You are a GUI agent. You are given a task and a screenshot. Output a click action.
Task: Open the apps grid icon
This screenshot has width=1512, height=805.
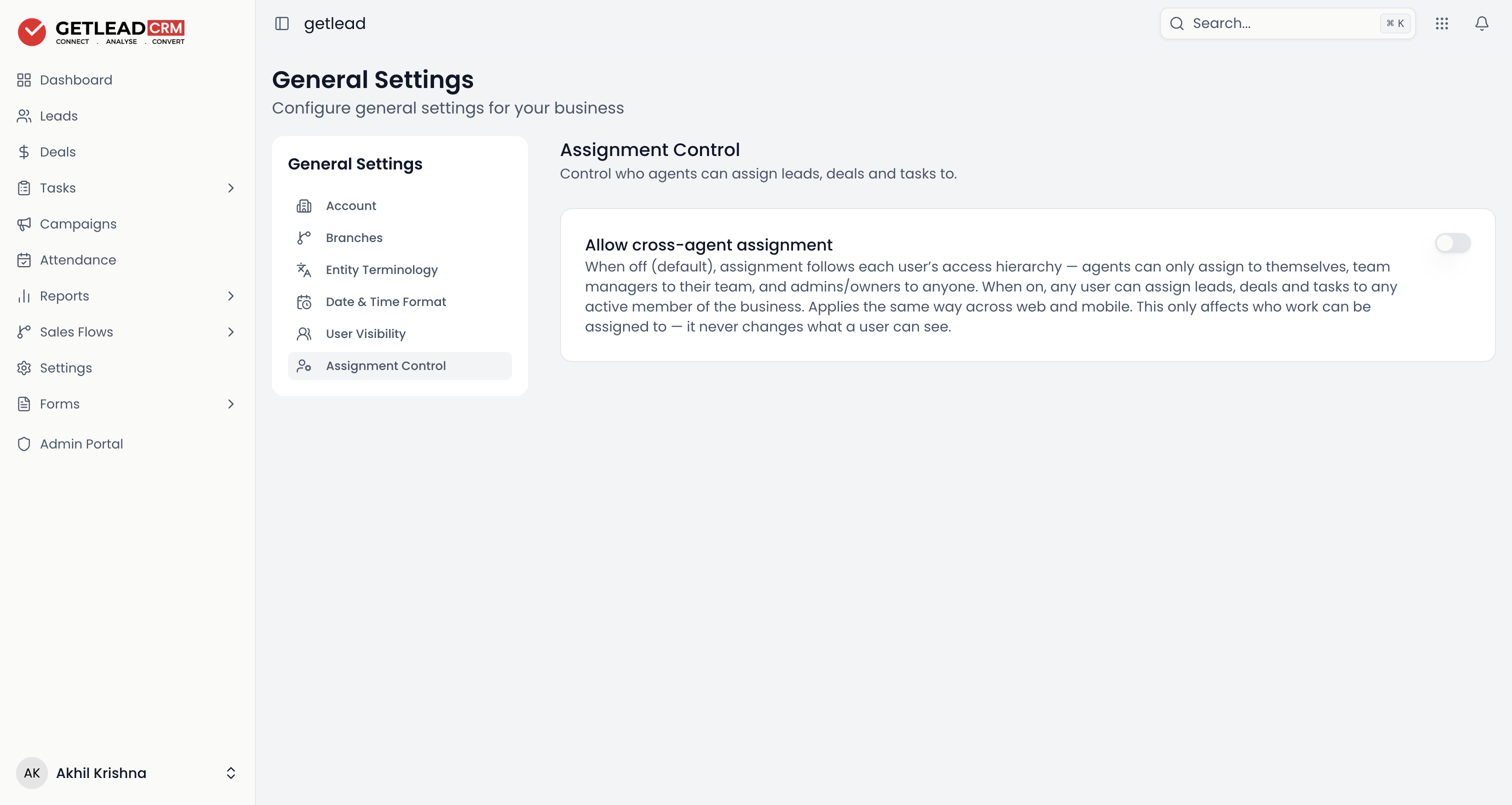point(1441,23)
